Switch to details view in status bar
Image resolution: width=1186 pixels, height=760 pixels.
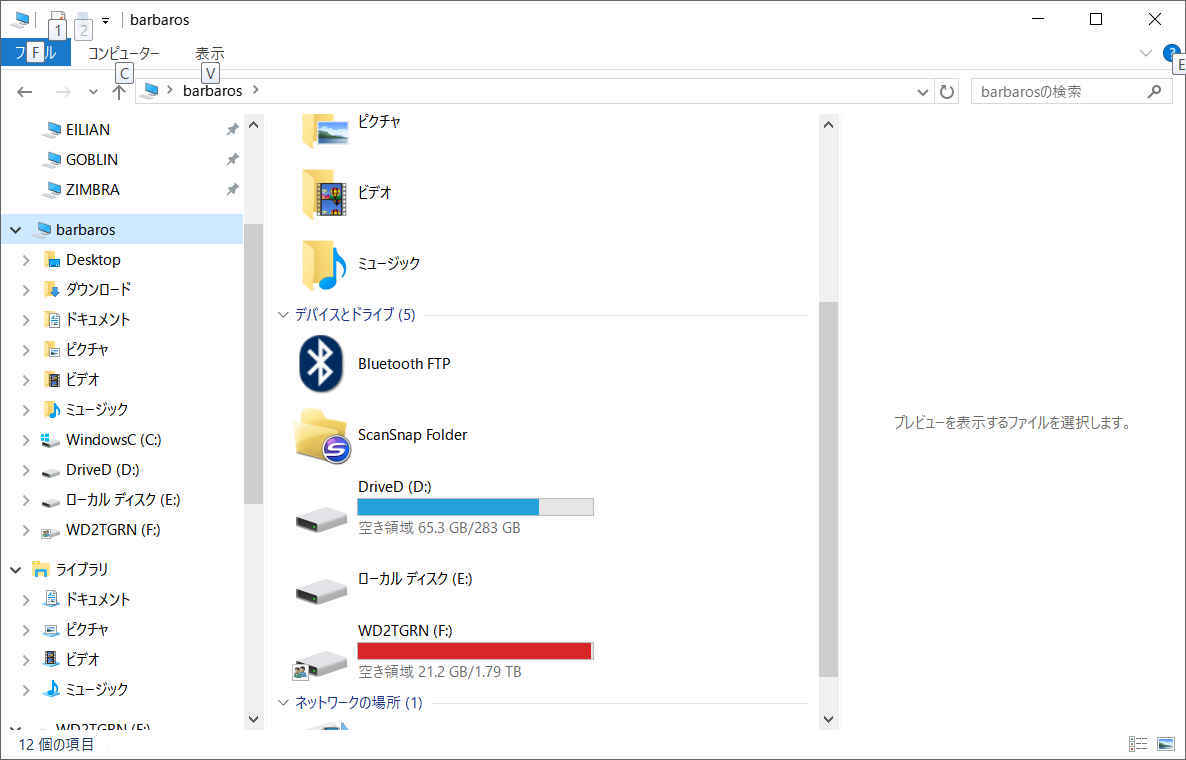(x=1138, y=744)
